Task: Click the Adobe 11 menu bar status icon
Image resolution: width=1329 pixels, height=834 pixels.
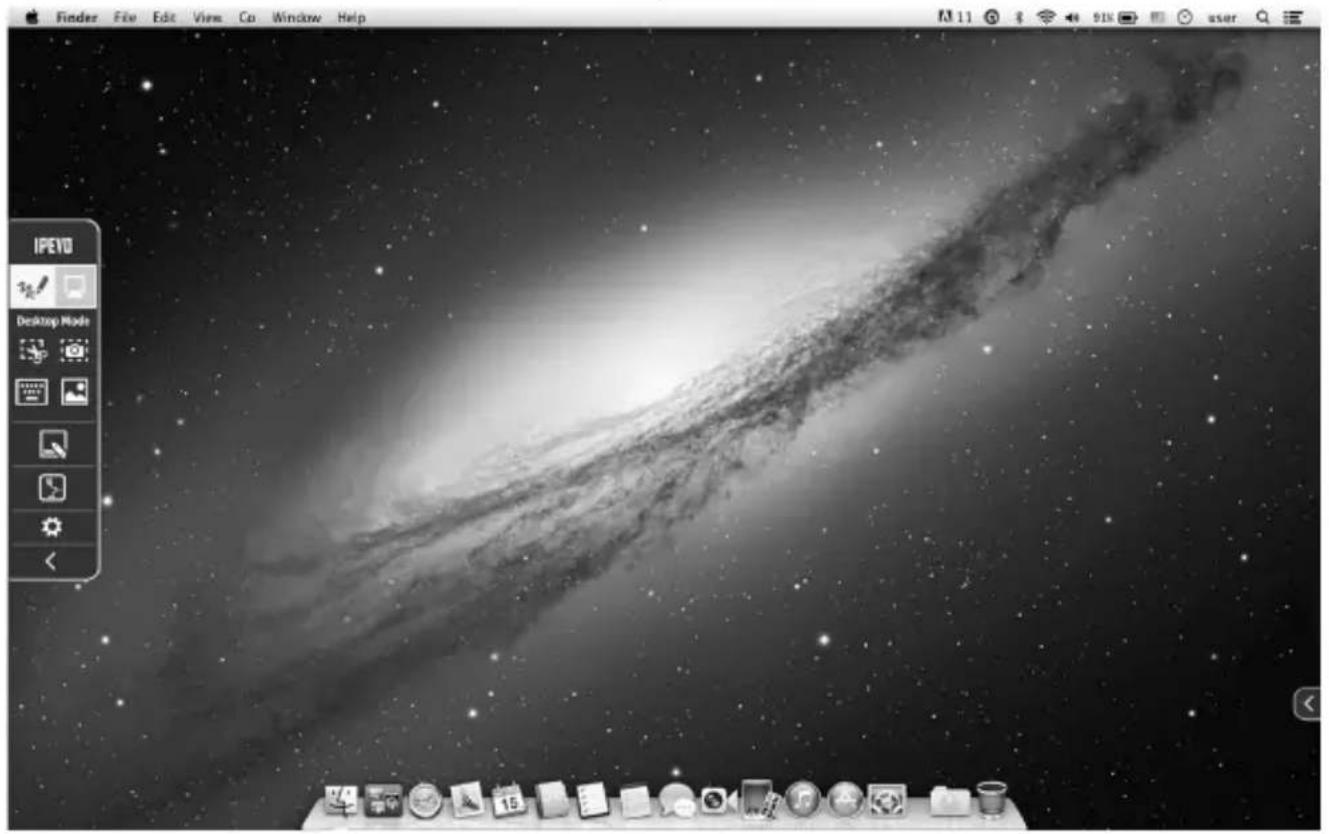Action: click(x=954, y=17)
